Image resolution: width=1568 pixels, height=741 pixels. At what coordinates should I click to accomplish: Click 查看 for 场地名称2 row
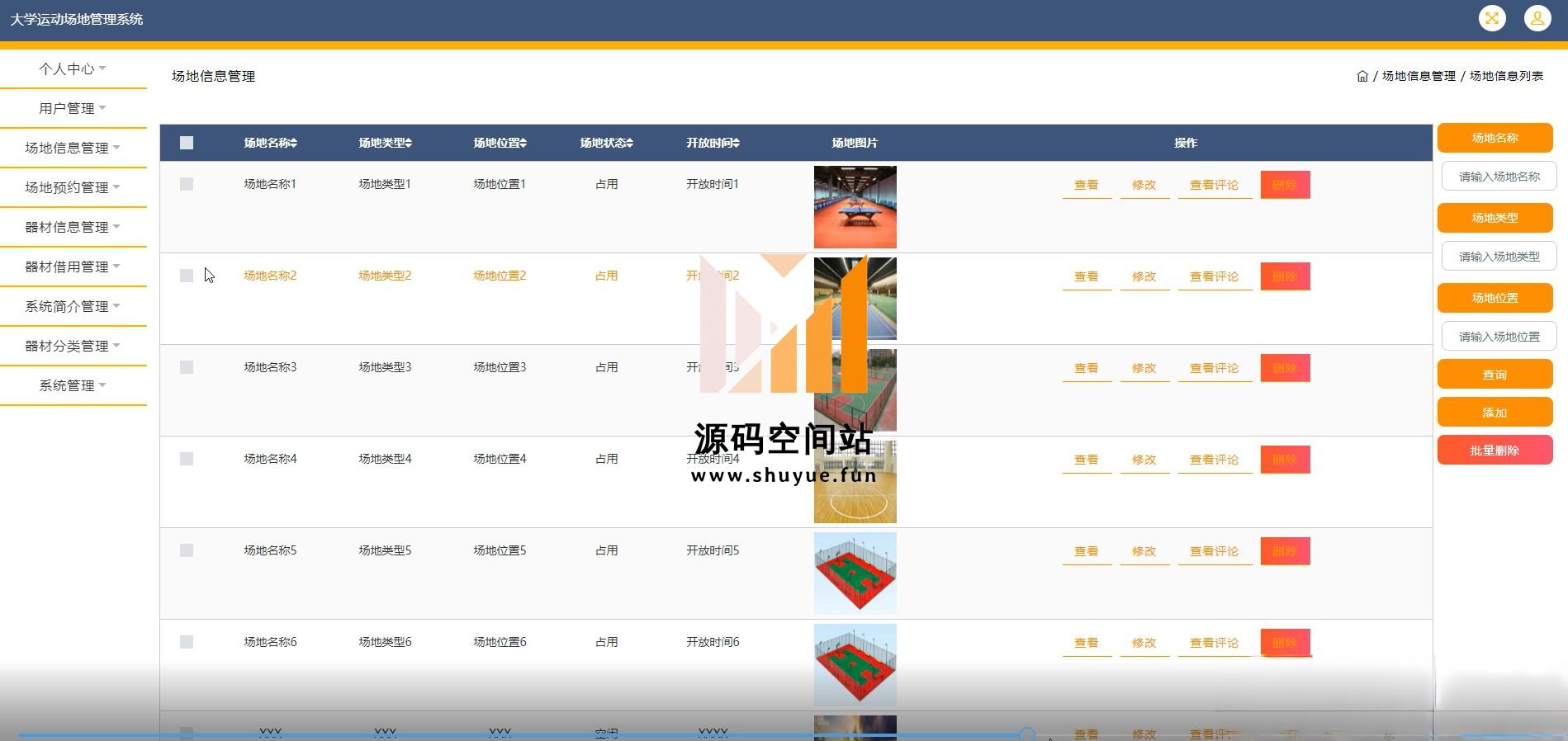point(1087,276)
